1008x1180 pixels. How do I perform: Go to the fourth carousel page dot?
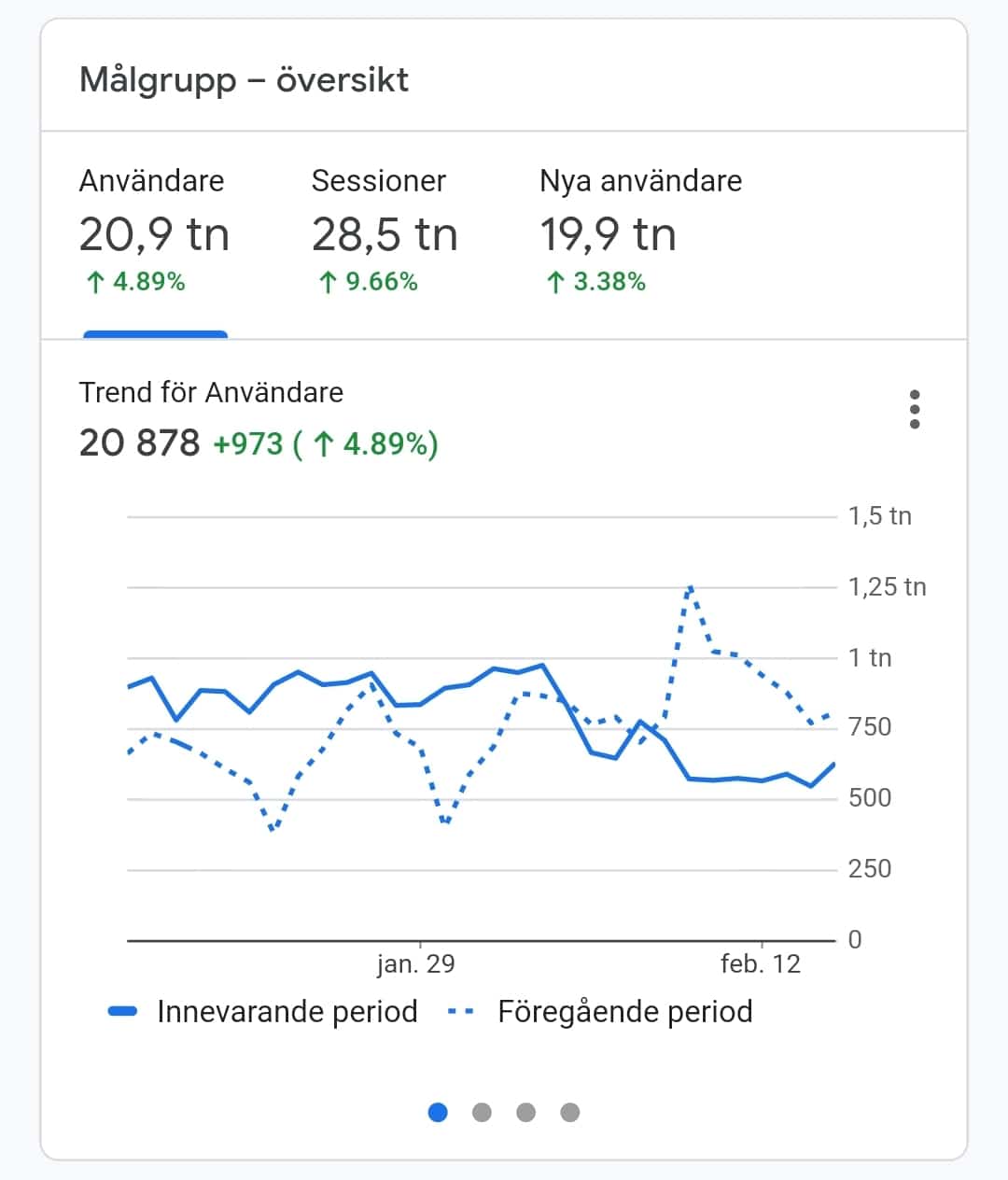point(570,1112)
